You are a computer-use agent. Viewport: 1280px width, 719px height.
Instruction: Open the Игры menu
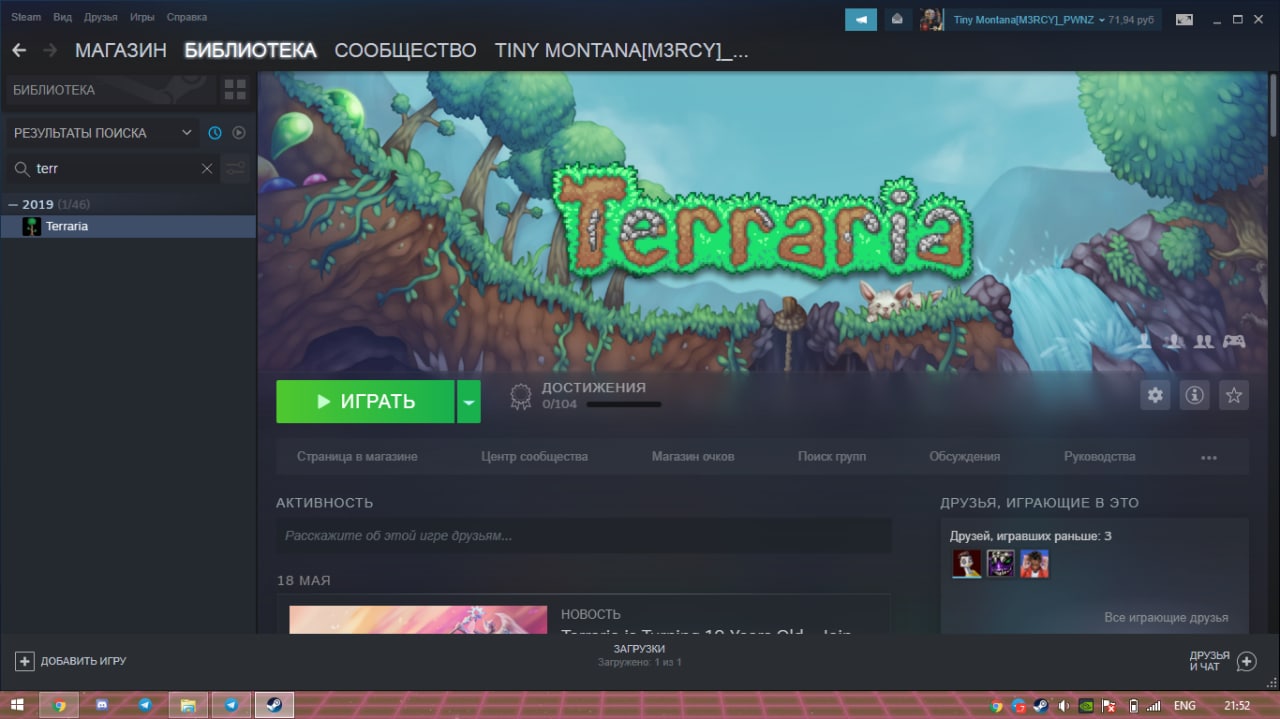point(142,17)
